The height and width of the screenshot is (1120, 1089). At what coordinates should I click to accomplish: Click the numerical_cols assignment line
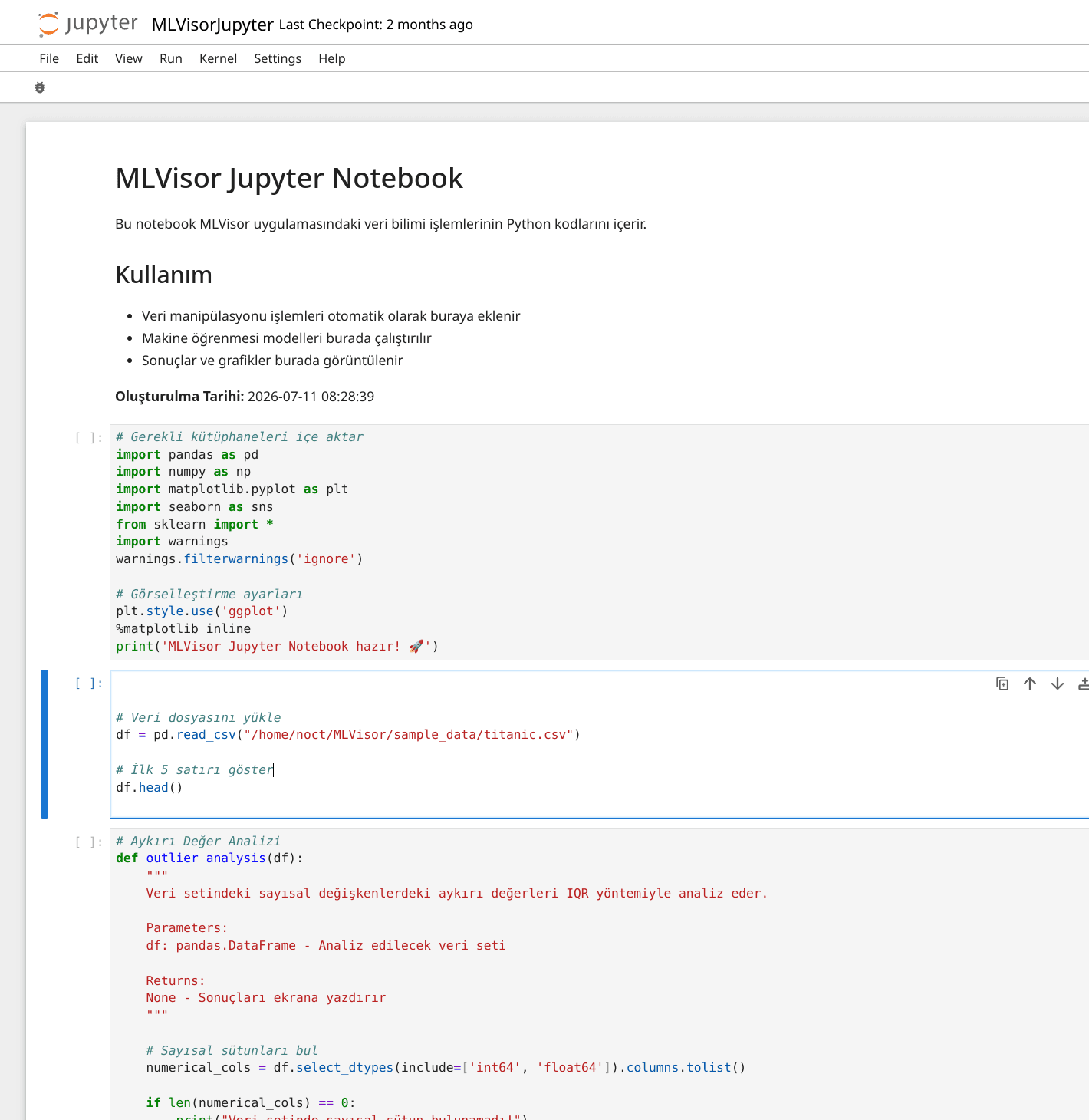tap(446, 1068)
